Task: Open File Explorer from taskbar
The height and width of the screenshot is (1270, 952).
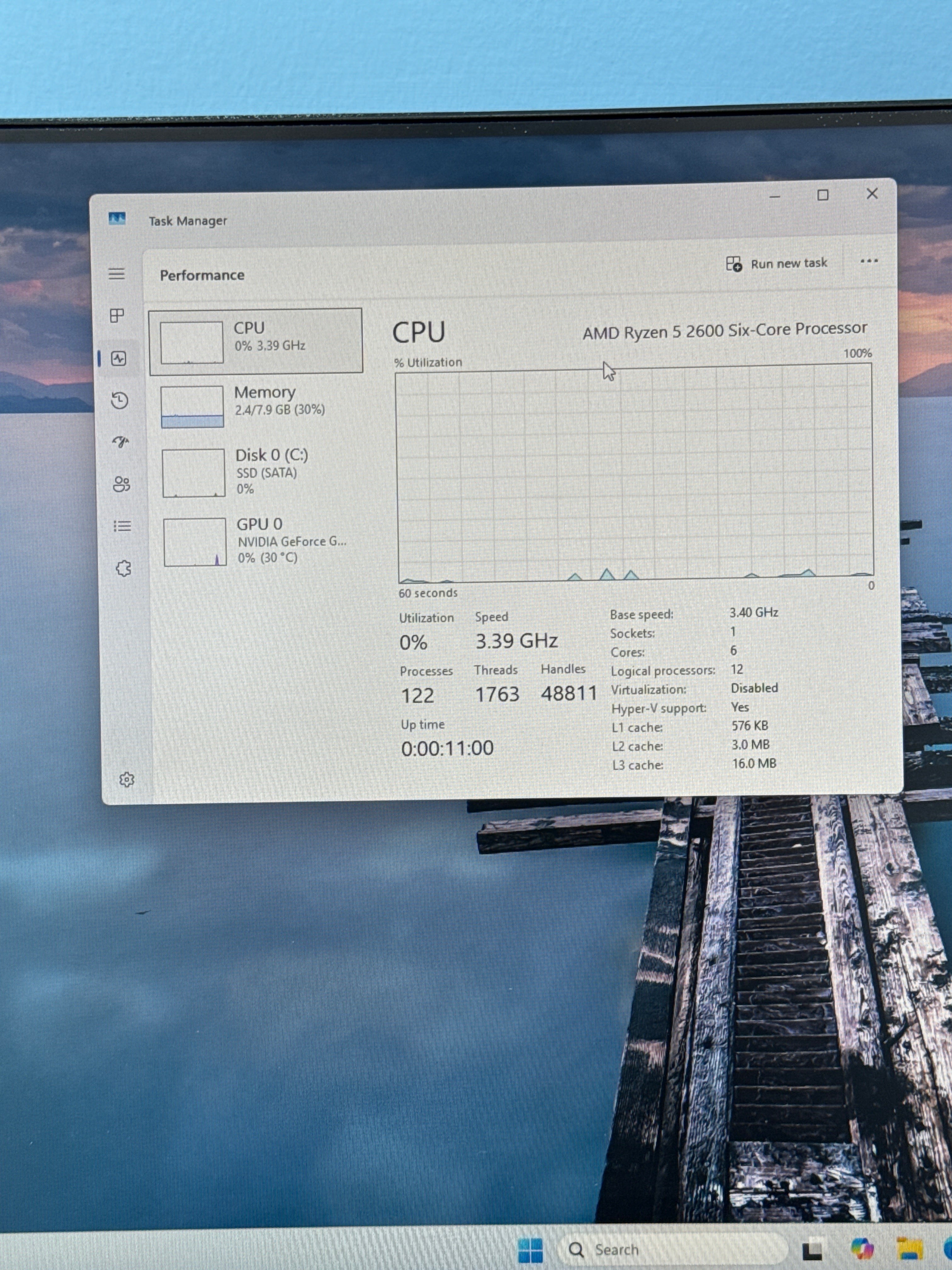Action: [x=909, y=1249]
